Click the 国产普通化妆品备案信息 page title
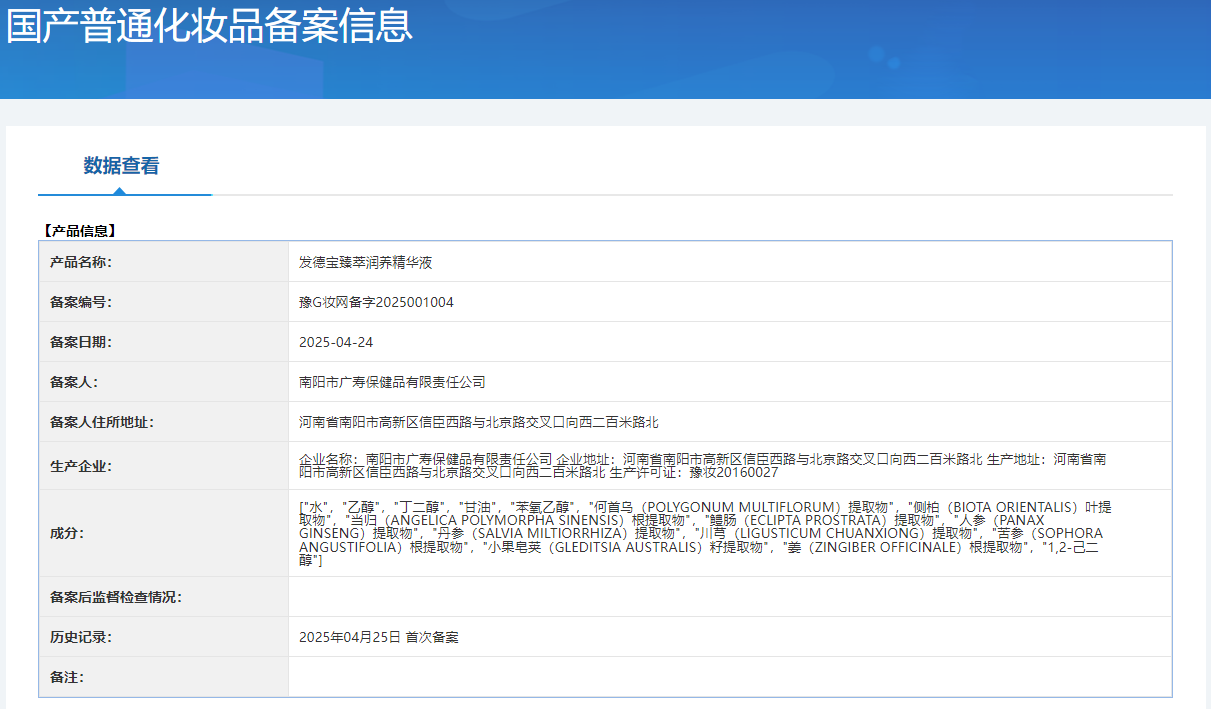Screen dimensions: 1211x709 (x=209, y=25)
